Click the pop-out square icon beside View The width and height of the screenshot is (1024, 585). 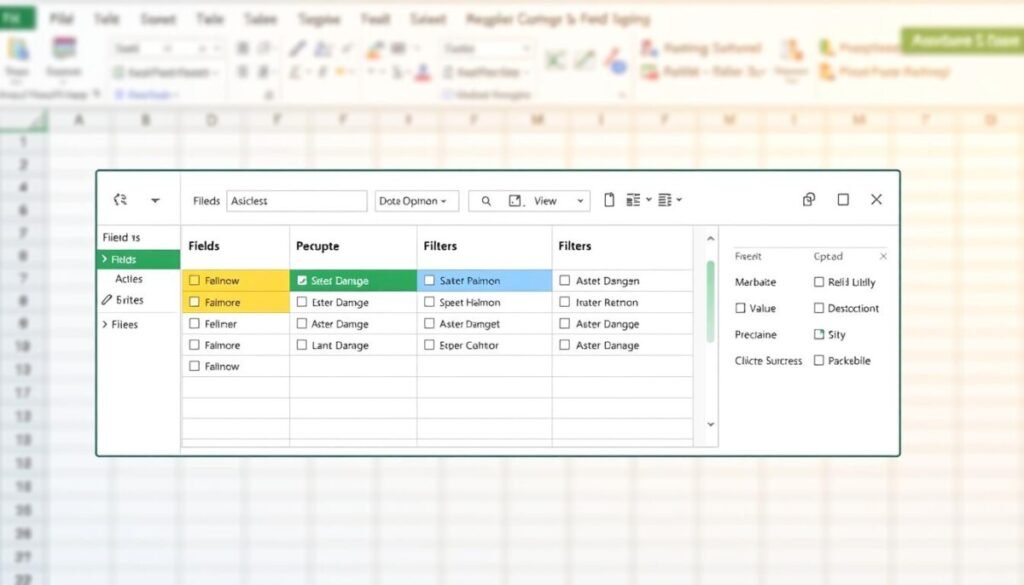[x=515, y=201]
